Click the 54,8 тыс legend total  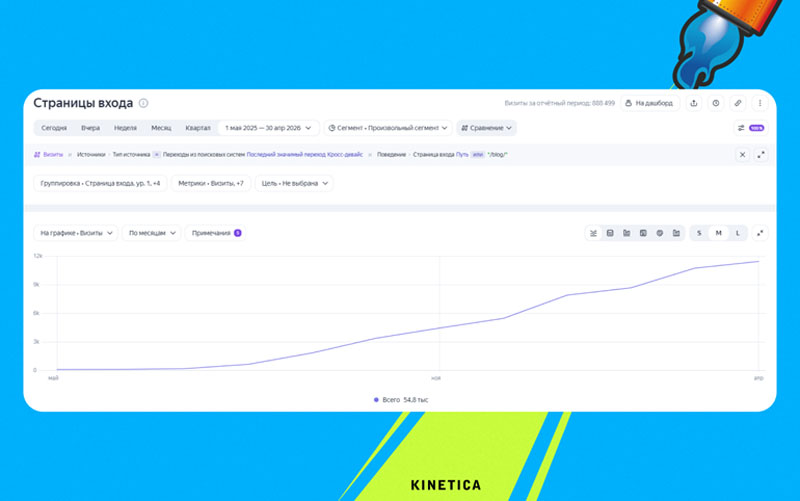pyautogui.click(x=416, y=400)
